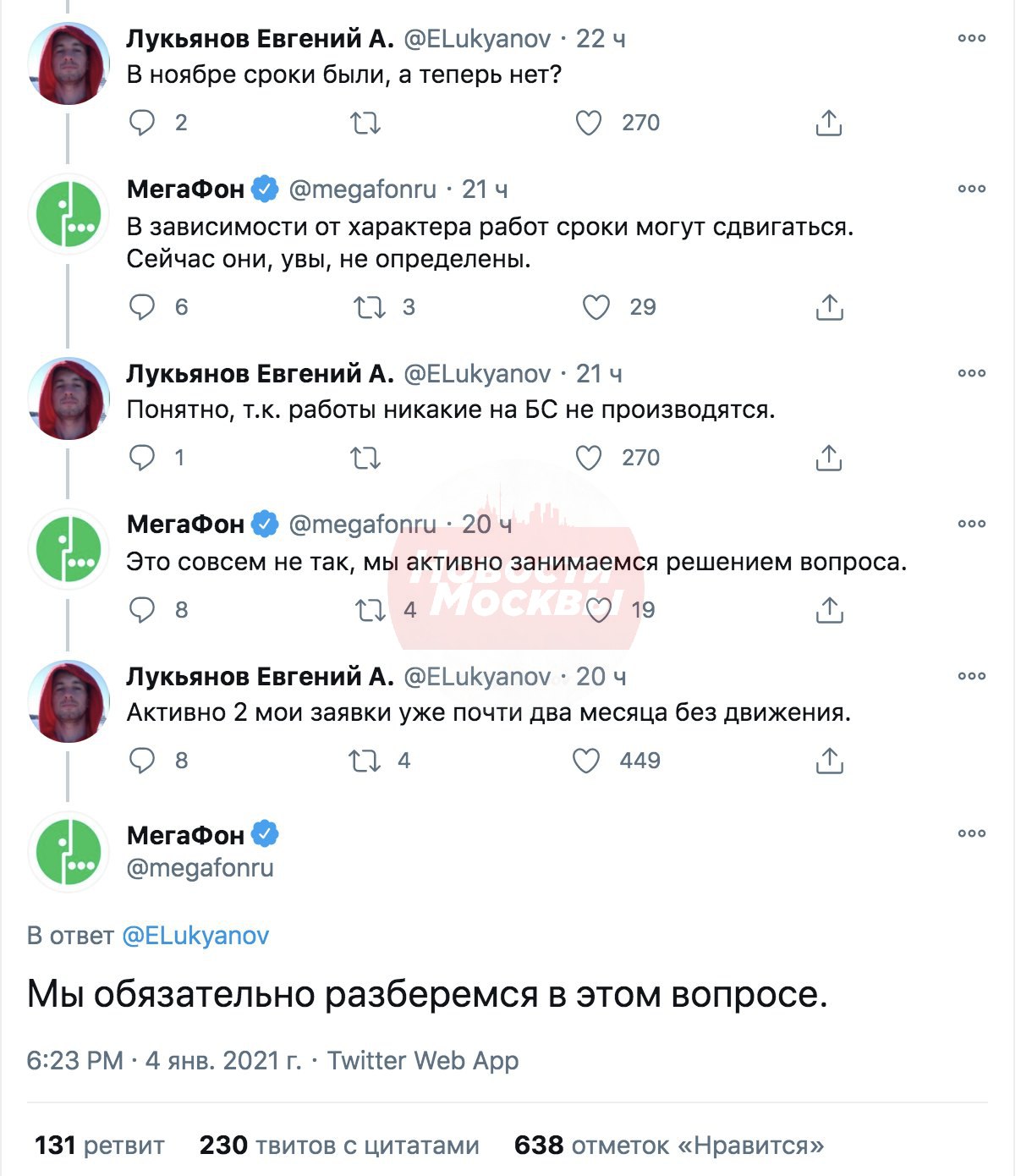Open more options on the main MegaFon tweet
Viewport: 1032px width, 1176px height.
(x=972, y=833)
